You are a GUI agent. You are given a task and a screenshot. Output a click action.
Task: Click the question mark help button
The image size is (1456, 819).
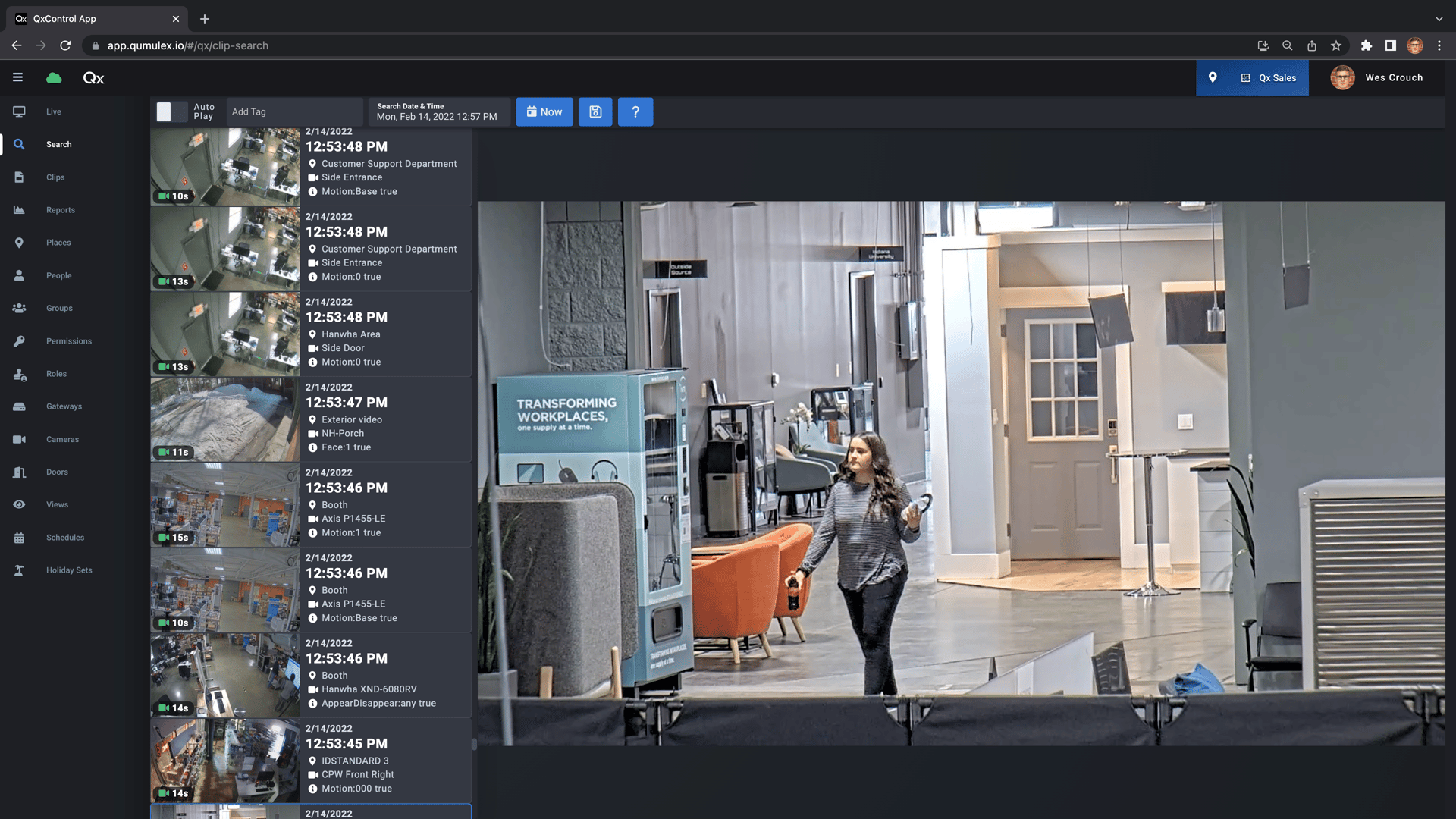[x=635, y=111]
